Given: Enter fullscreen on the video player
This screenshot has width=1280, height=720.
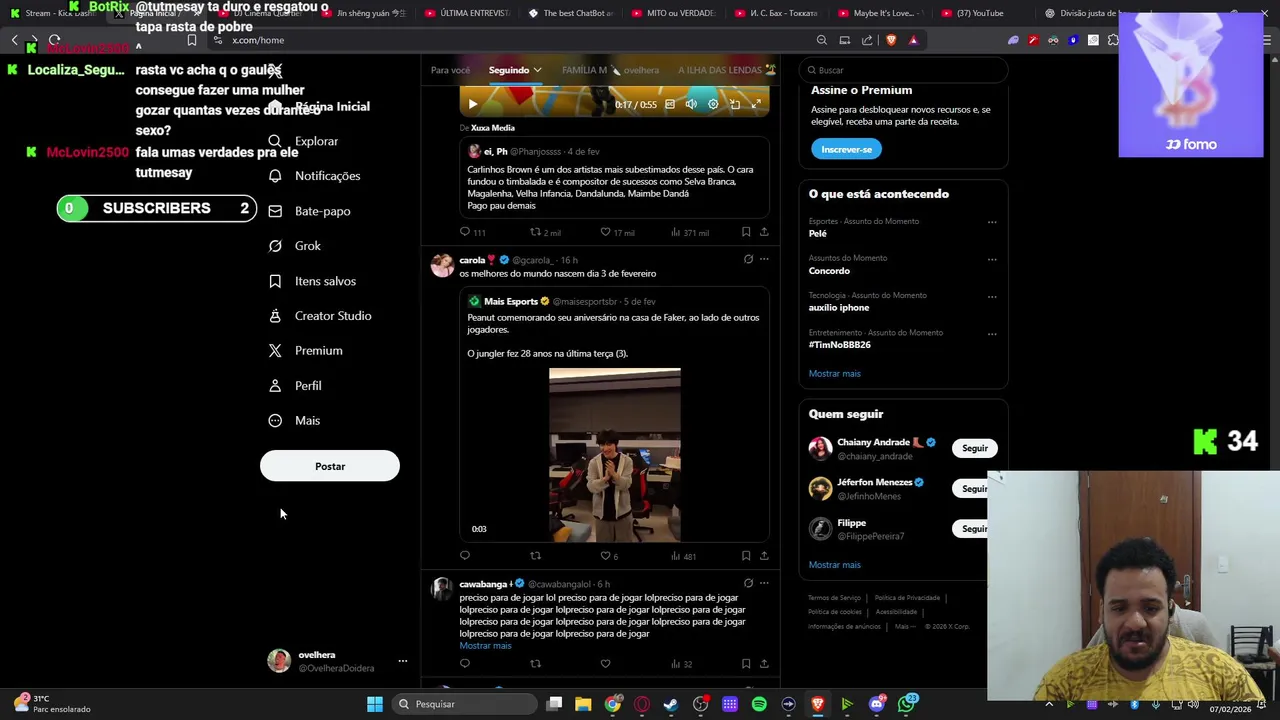Looking at the screenshot, I should (757, 104).
